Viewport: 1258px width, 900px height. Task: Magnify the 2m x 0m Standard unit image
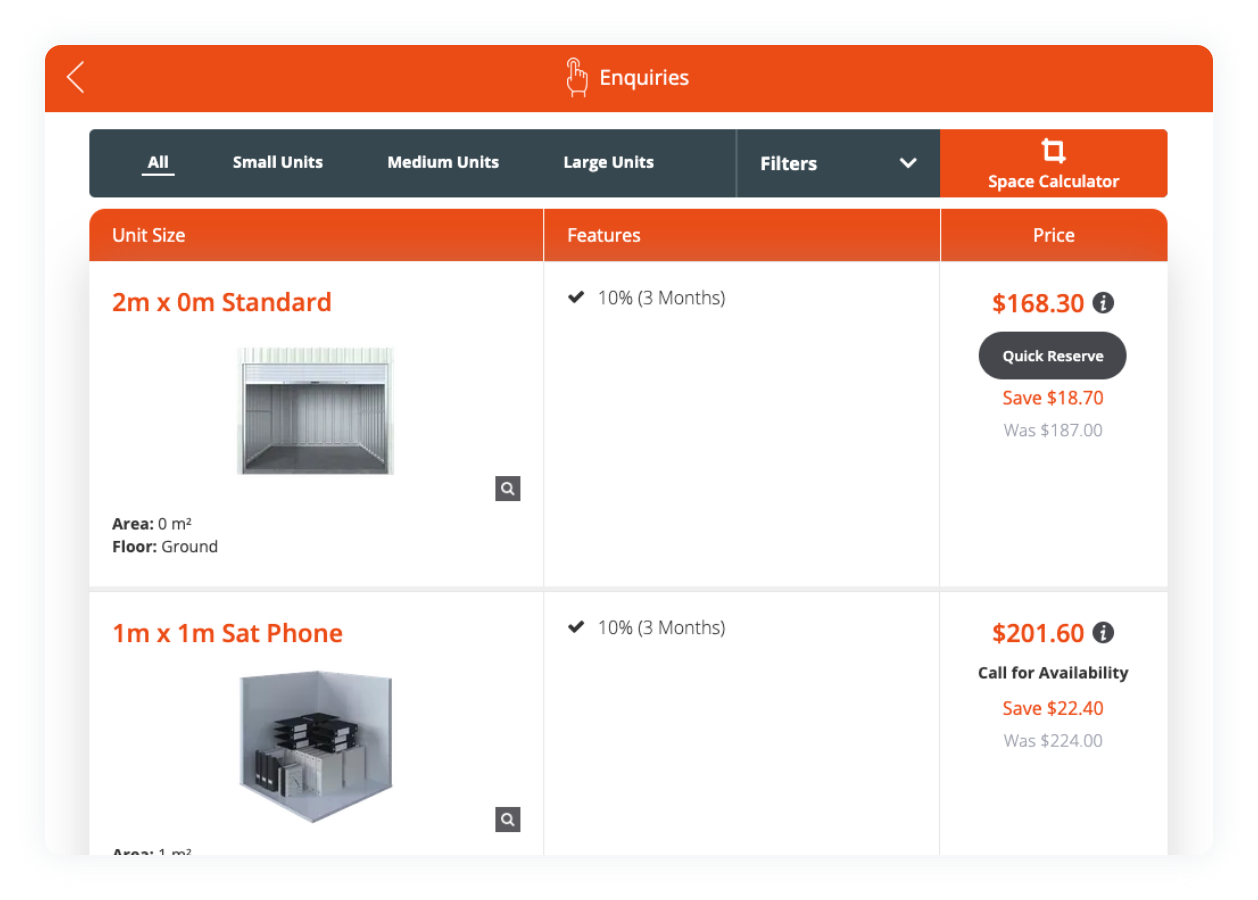click(508, 489)
